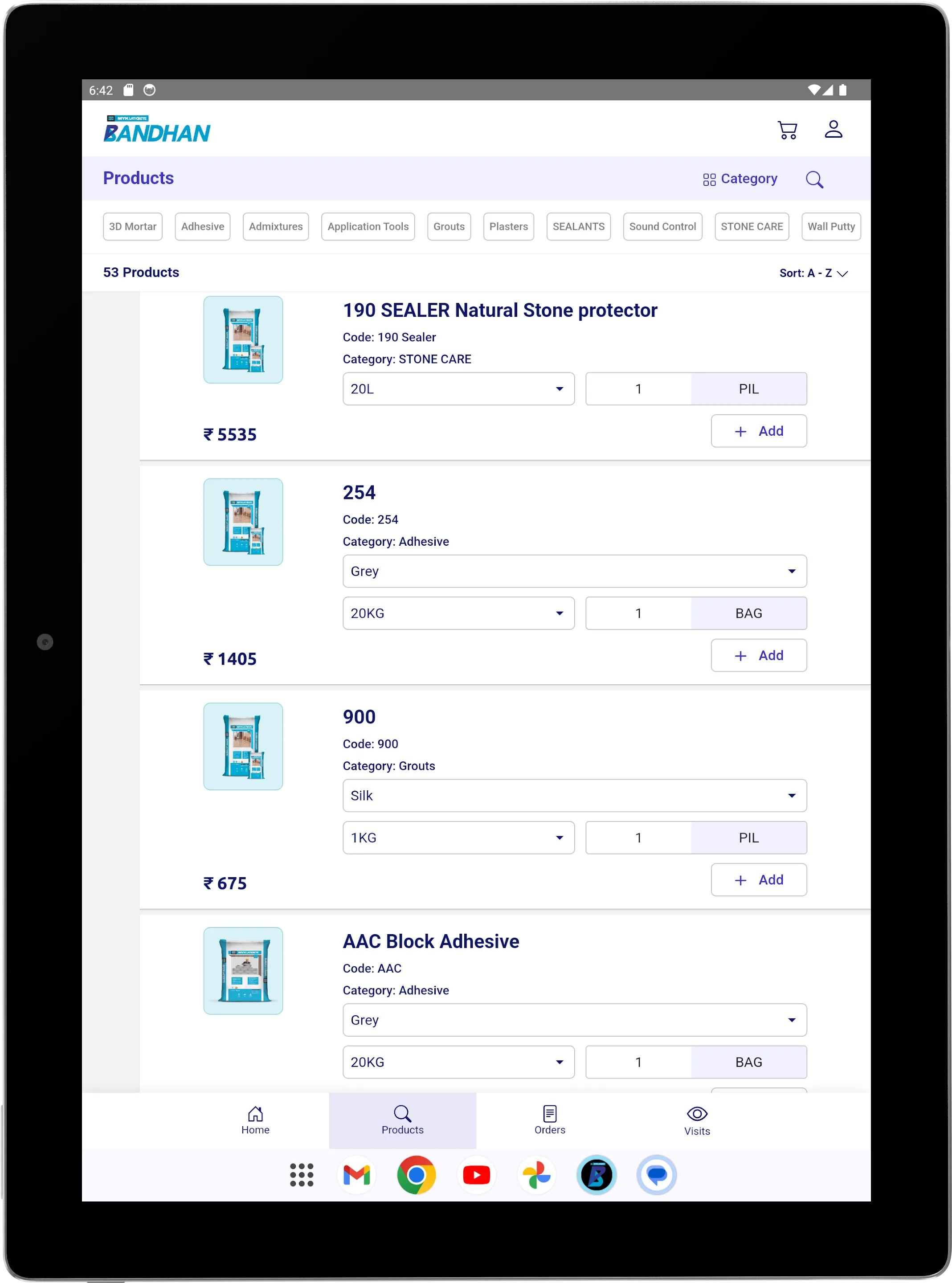Open the Category grid button
The image size is (952, 1283).
click(x=740, y=179)
